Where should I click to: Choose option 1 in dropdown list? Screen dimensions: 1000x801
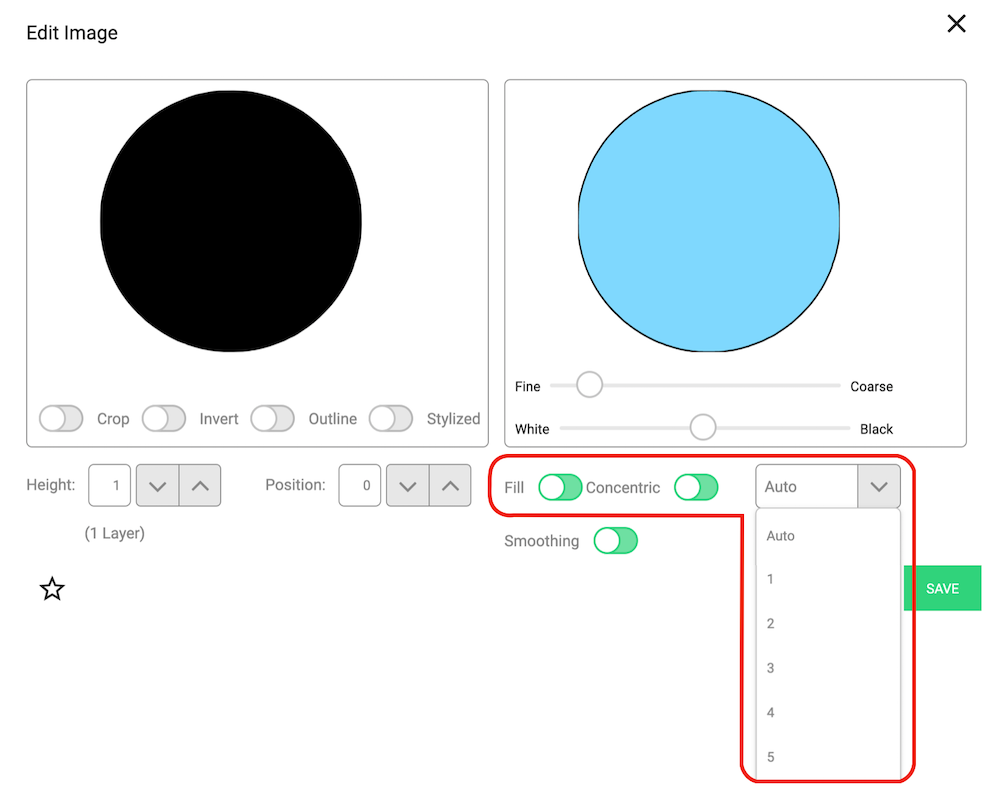pyautogui.click(x=828, y=579)
